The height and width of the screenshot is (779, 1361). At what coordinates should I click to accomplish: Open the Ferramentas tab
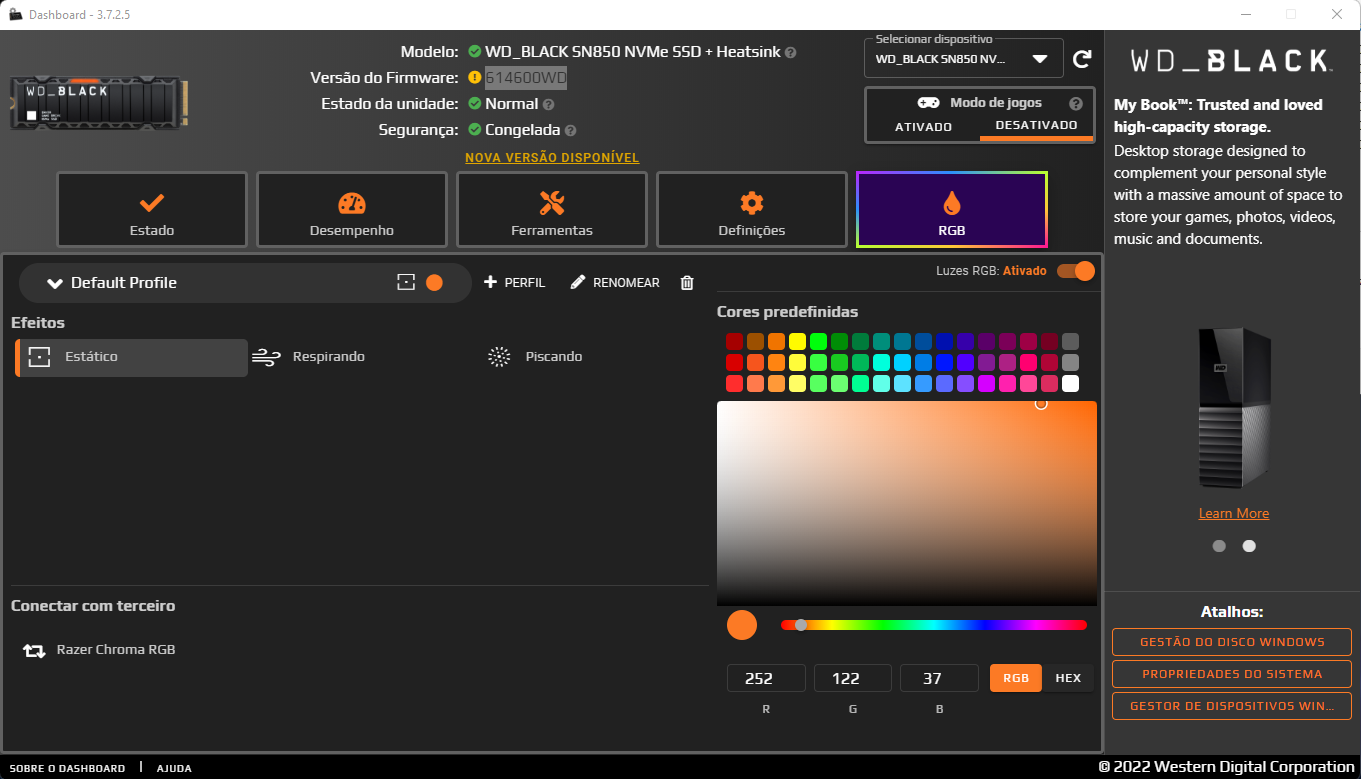point(551,209)
